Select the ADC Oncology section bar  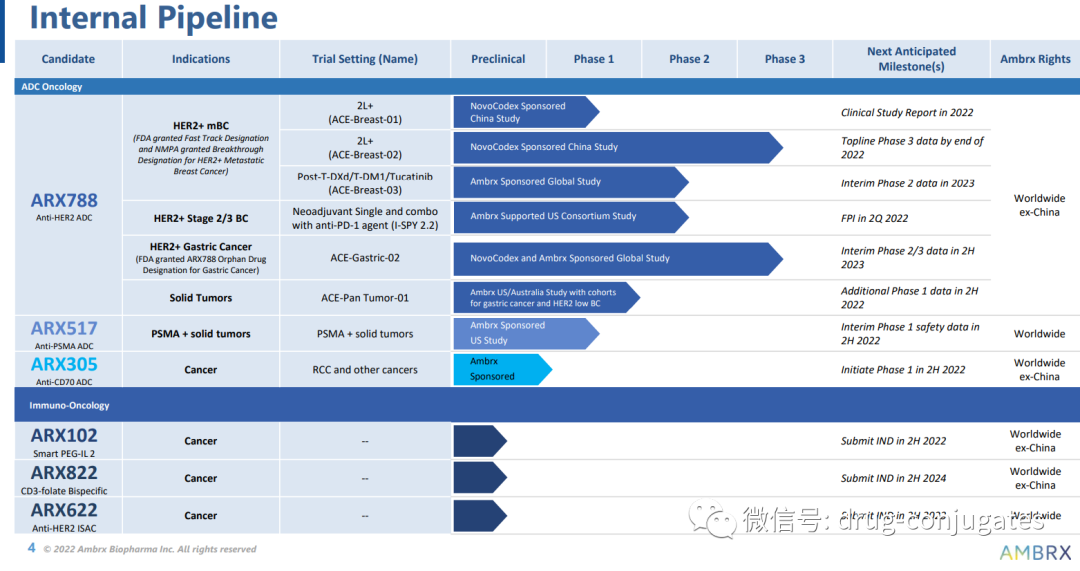point(547,87)
